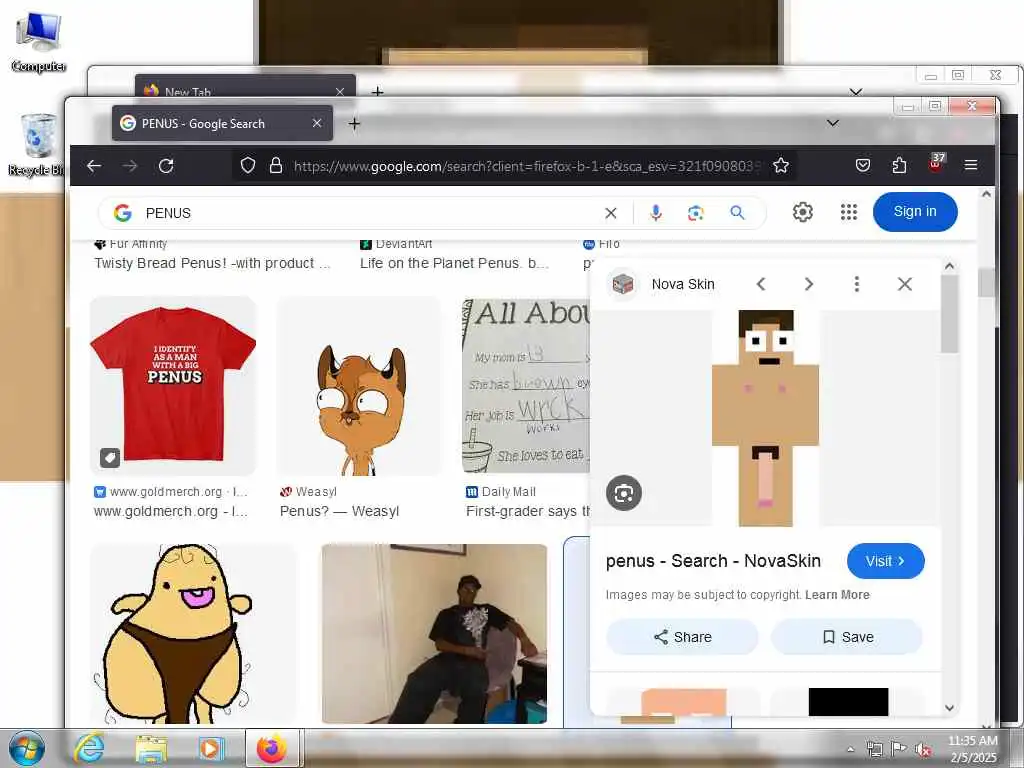Viewport: 1024px width, 768px height.
Task: Open the red T-shirt thumbnail
Action: coord(173,386)
